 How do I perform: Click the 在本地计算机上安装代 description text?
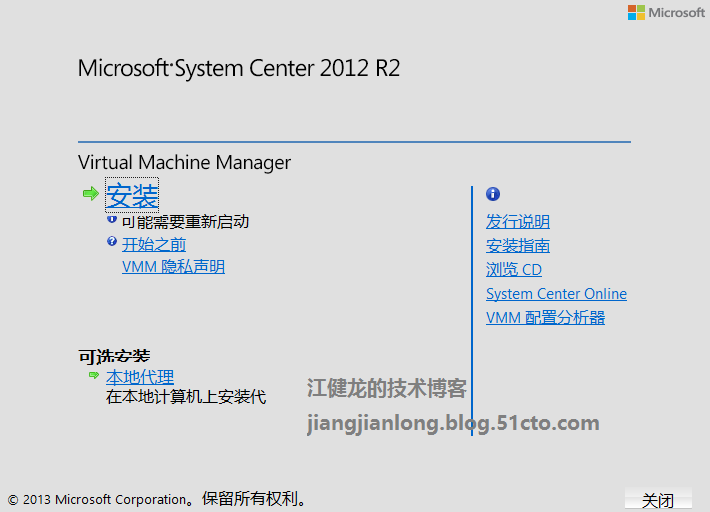(186, 397)
